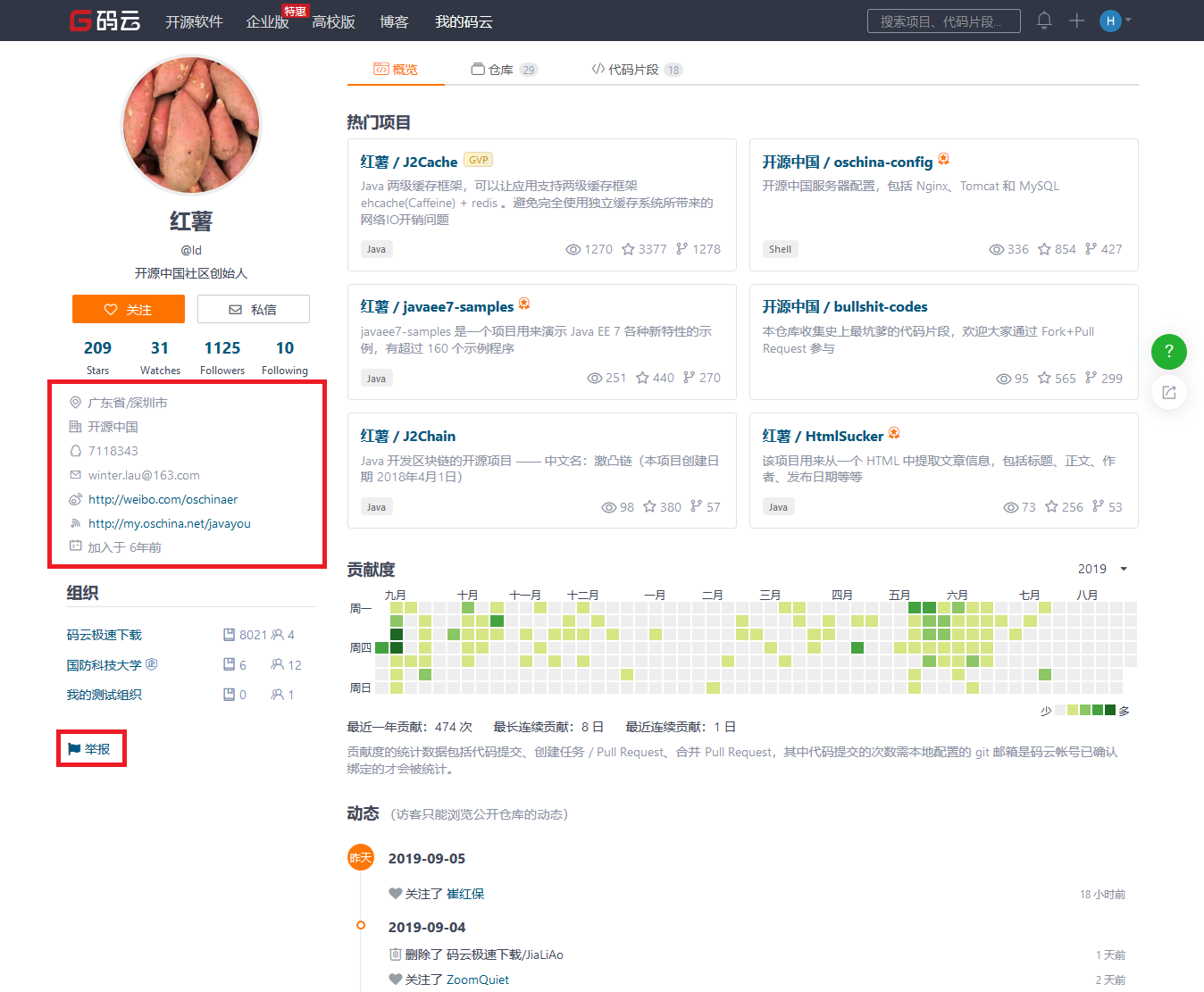Open the 开源中国 / bullshit-codes project
The width and height of the screenshot is (1204, 992).
tap(844, 306)
